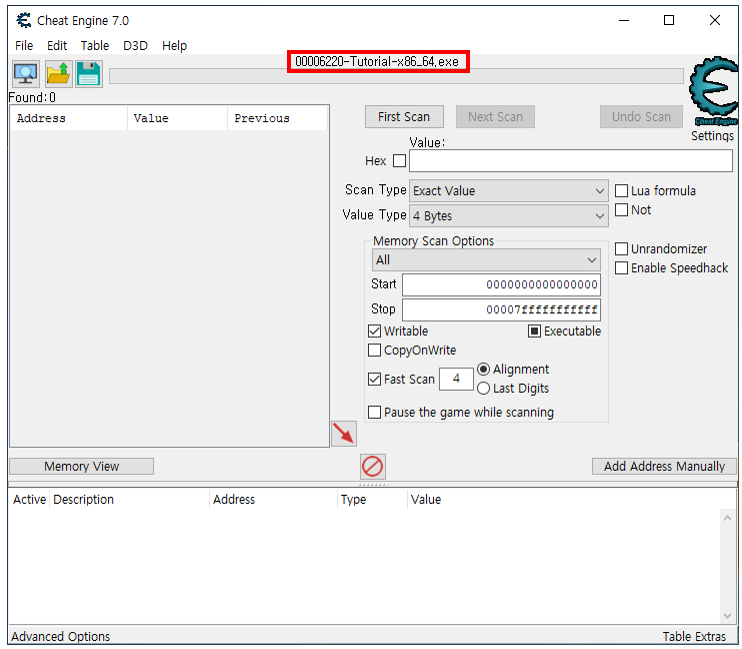Click the Description column header
The width and height of the screenshot is (742, 649).
(x=130, y=499)
